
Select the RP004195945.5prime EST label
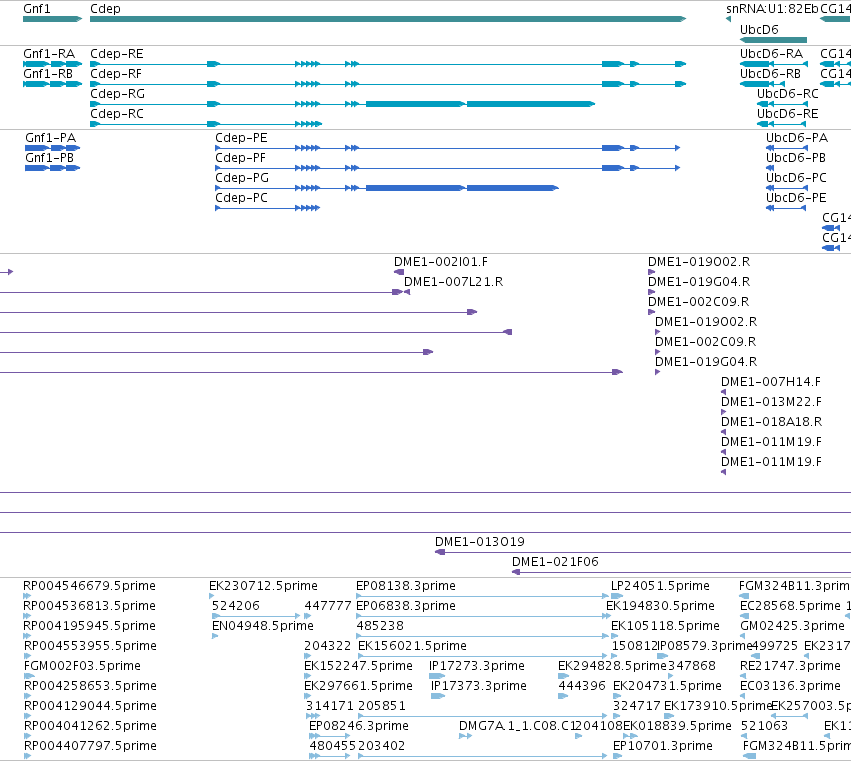[90, 626]
